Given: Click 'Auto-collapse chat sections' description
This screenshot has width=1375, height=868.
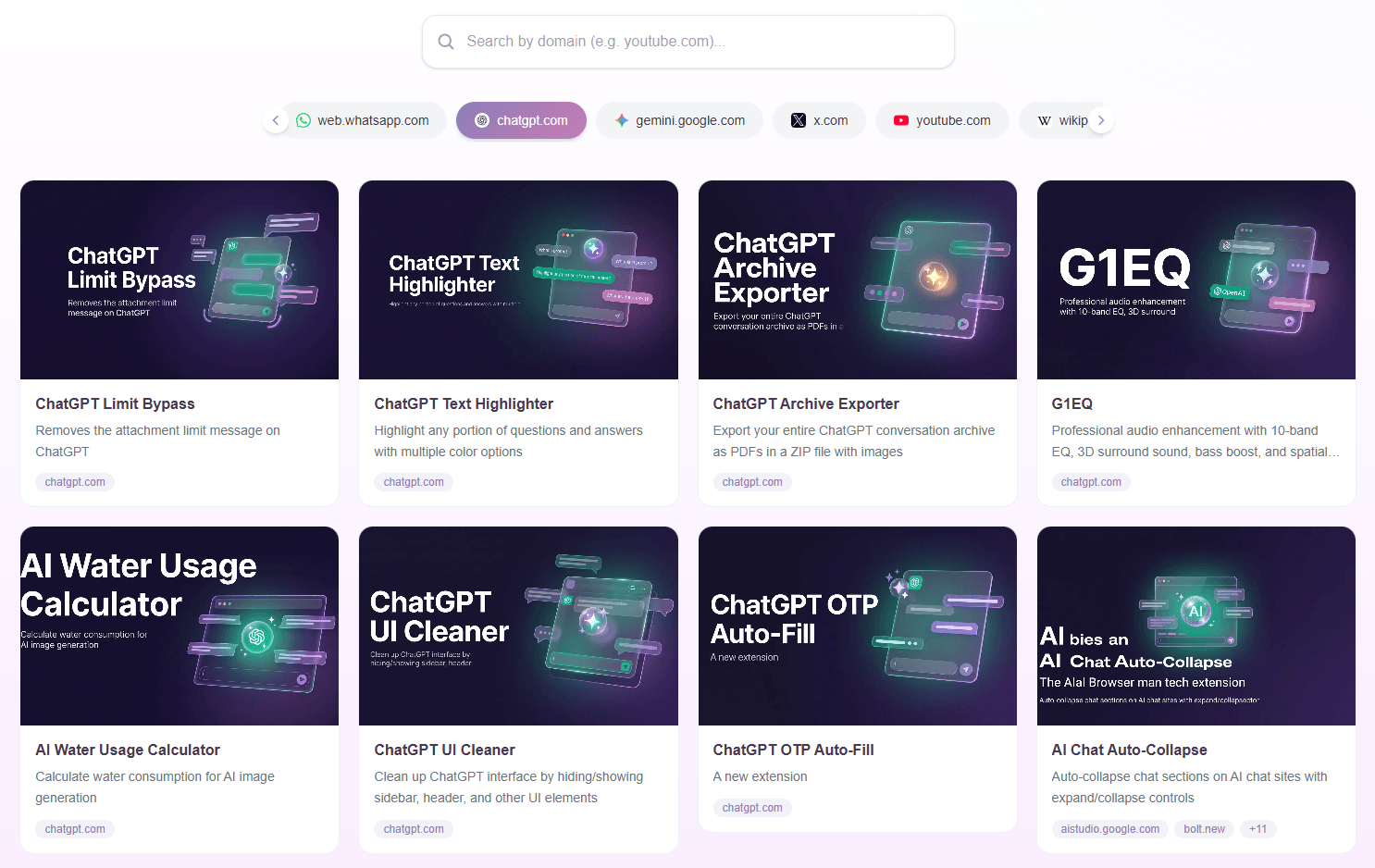Looking at the screenshot, I should tap(1189, 787).
